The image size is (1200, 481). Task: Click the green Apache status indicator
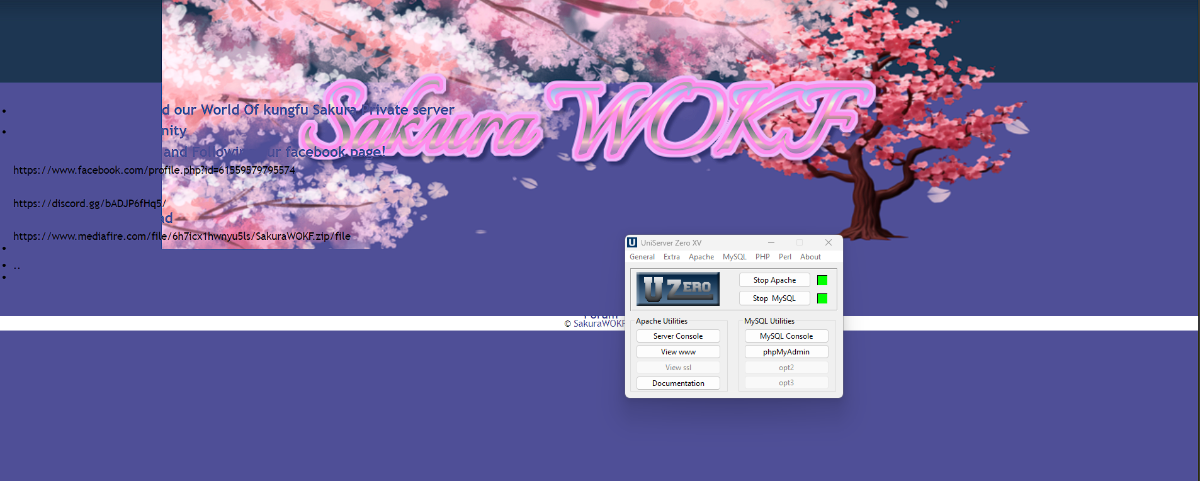point(822,281)
